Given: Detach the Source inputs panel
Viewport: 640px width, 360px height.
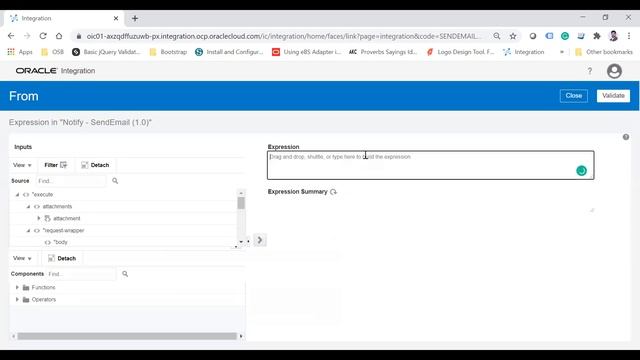Looking at the screenshot, I should (x=95, y=165).
